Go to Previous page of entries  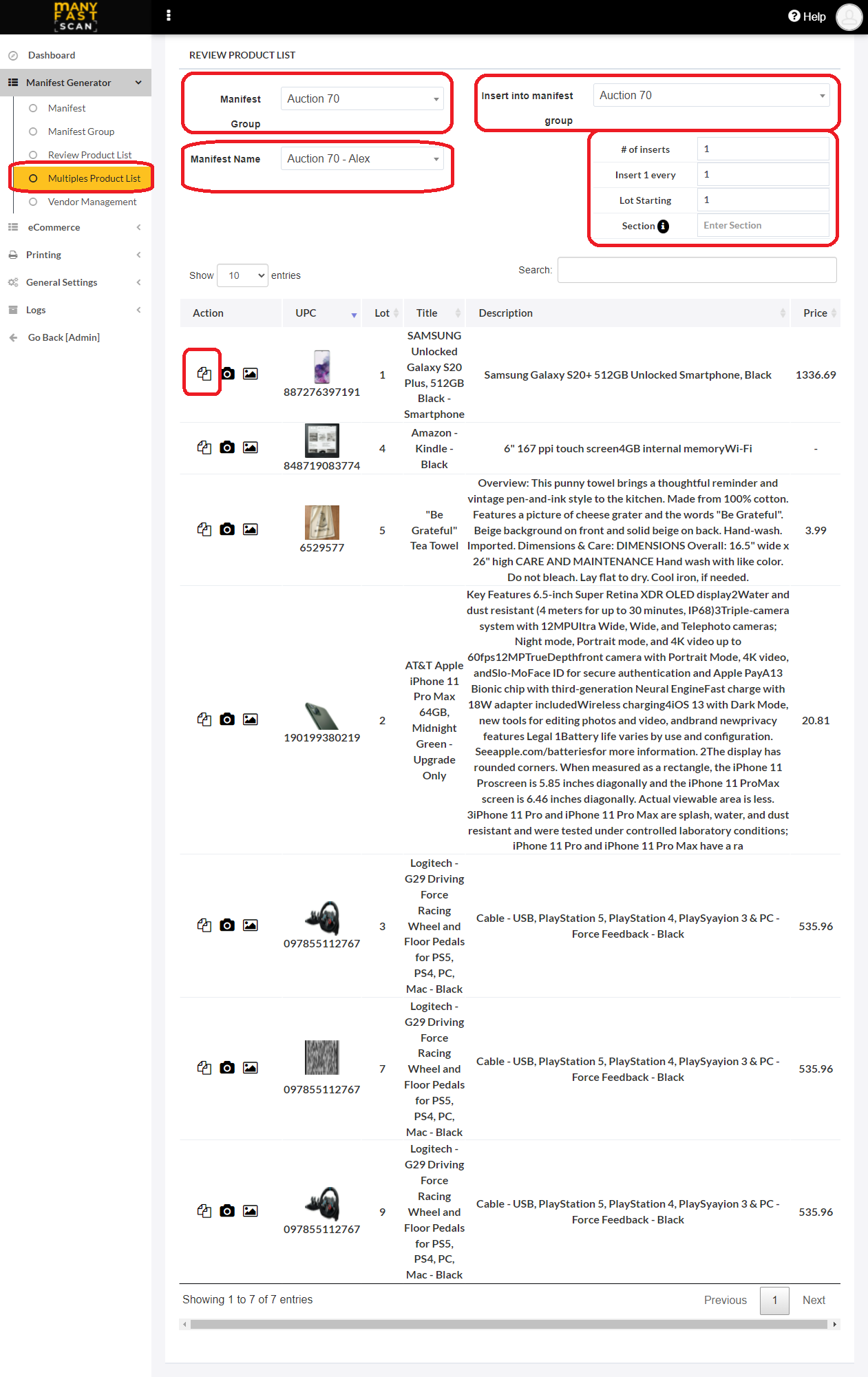(726, 1300)
